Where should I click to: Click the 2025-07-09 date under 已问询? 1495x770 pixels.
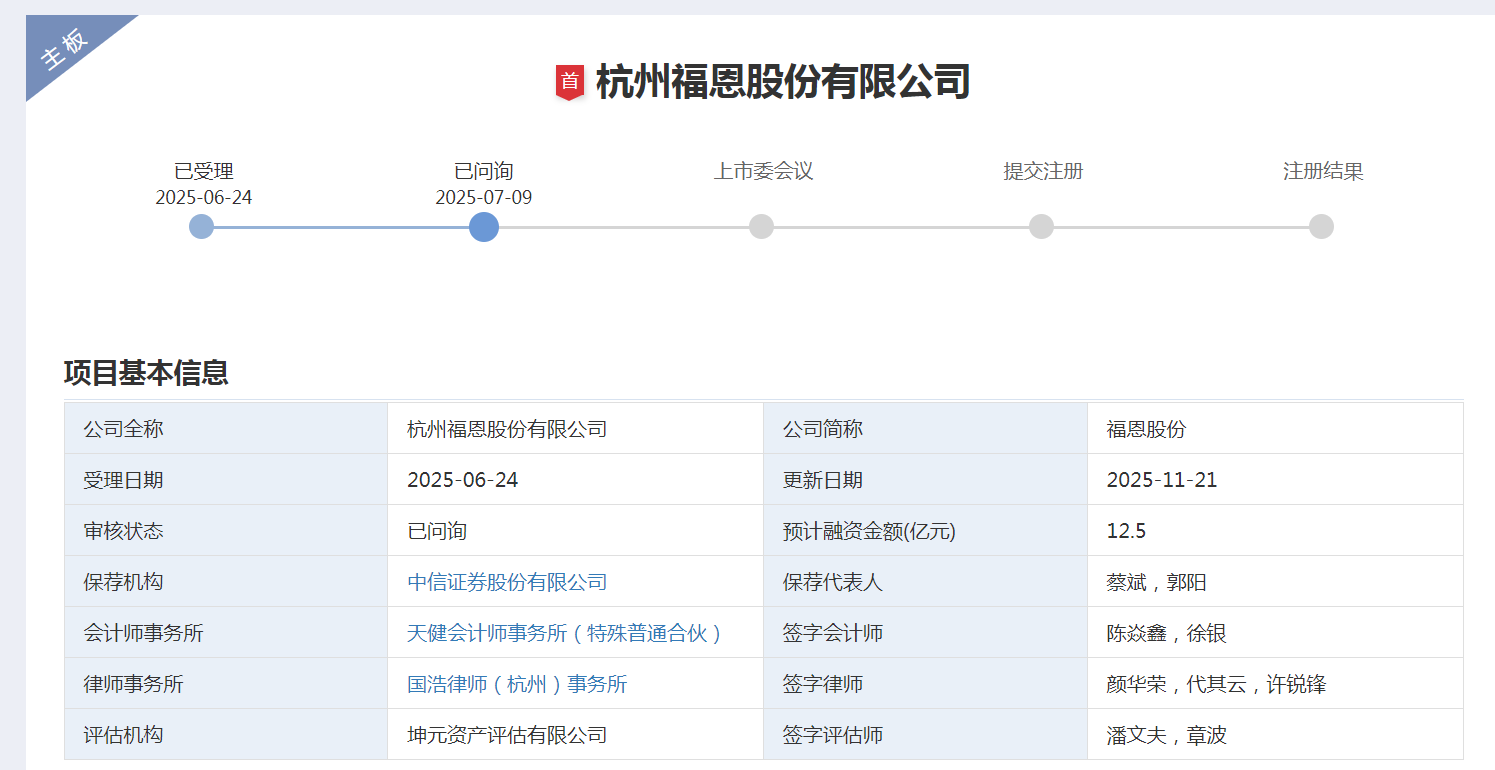(x=483, y=198)
